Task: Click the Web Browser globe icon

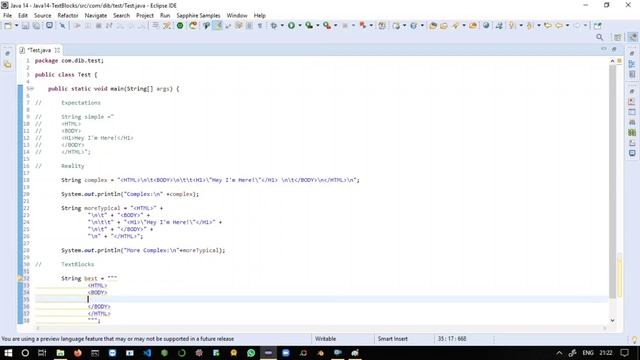Action: [x=486, y=26]
